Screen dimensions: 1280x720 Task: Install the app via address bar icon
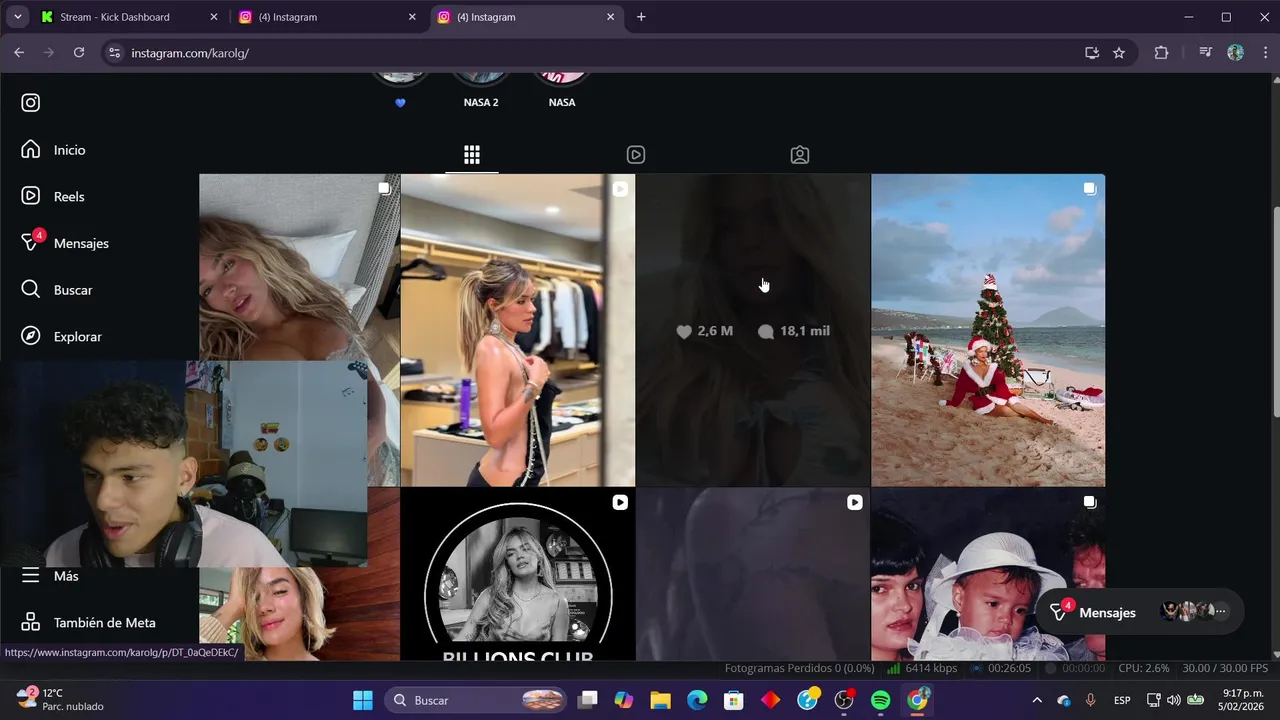1092,53
